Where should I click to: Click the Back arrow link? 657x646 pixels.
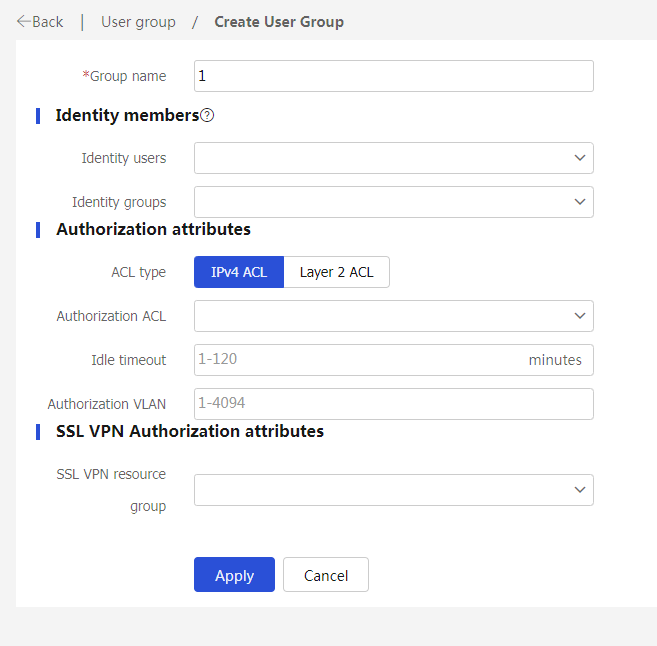(x=40, y=22)
